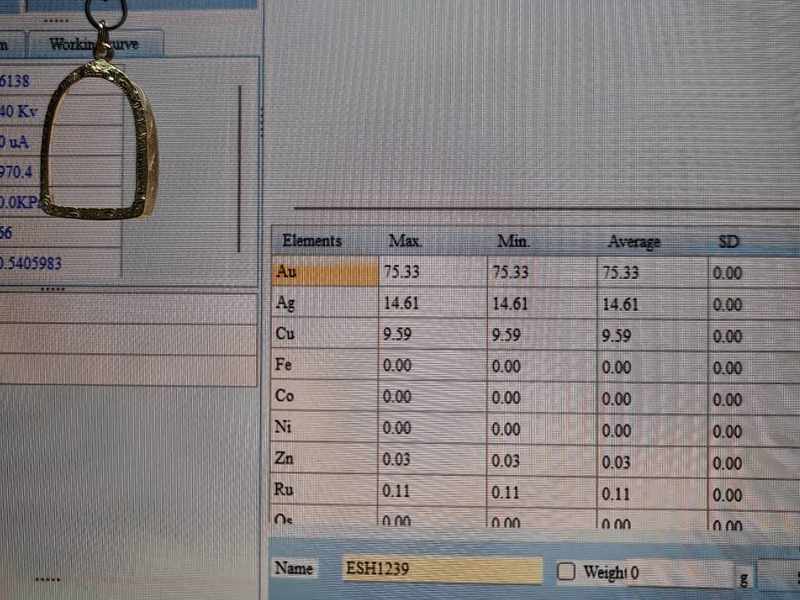Select the Ru element row
Image resolution: width=800 pixels, height=600 pixels.
coord(324,491)
